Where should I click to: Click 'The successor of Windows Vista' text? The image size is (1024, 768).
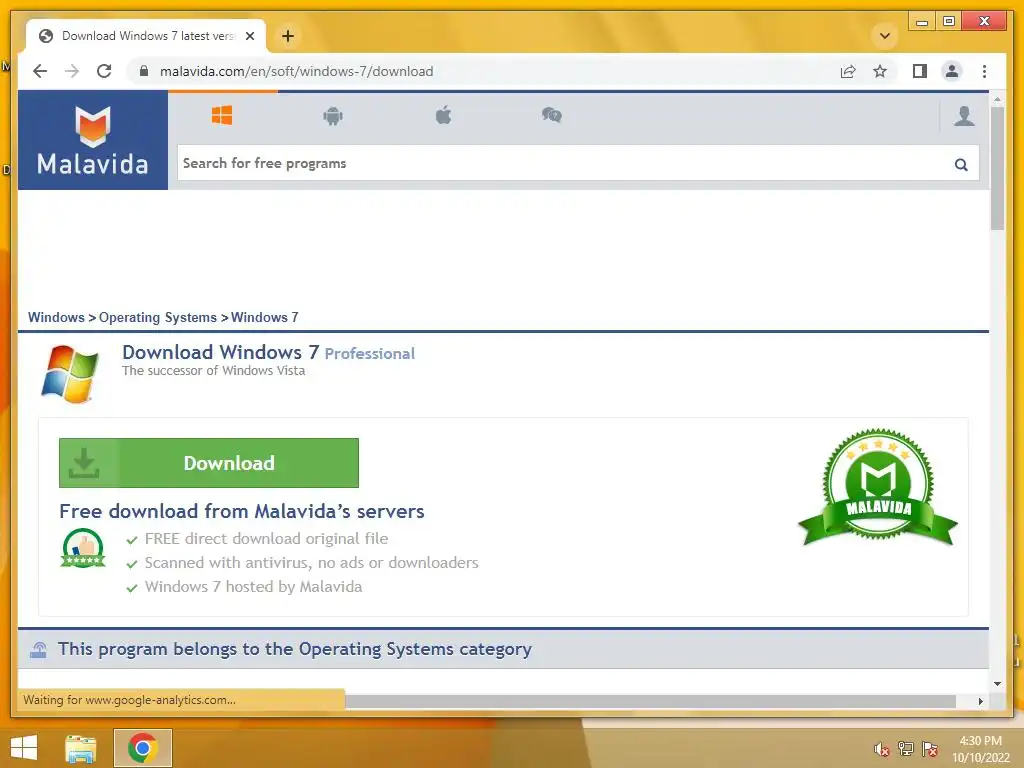(x=214, y=371)
